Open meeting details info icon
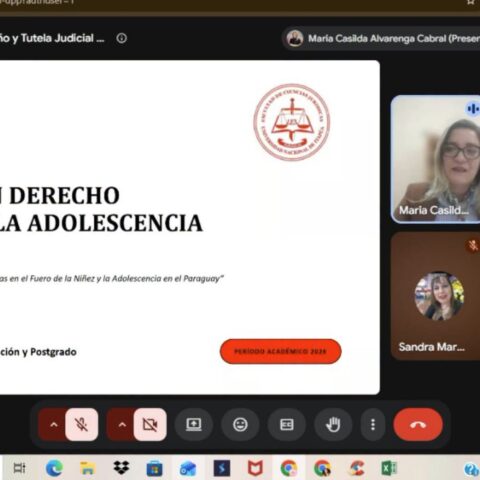Viewport: 480px width, 480px height. coord(122,38)
